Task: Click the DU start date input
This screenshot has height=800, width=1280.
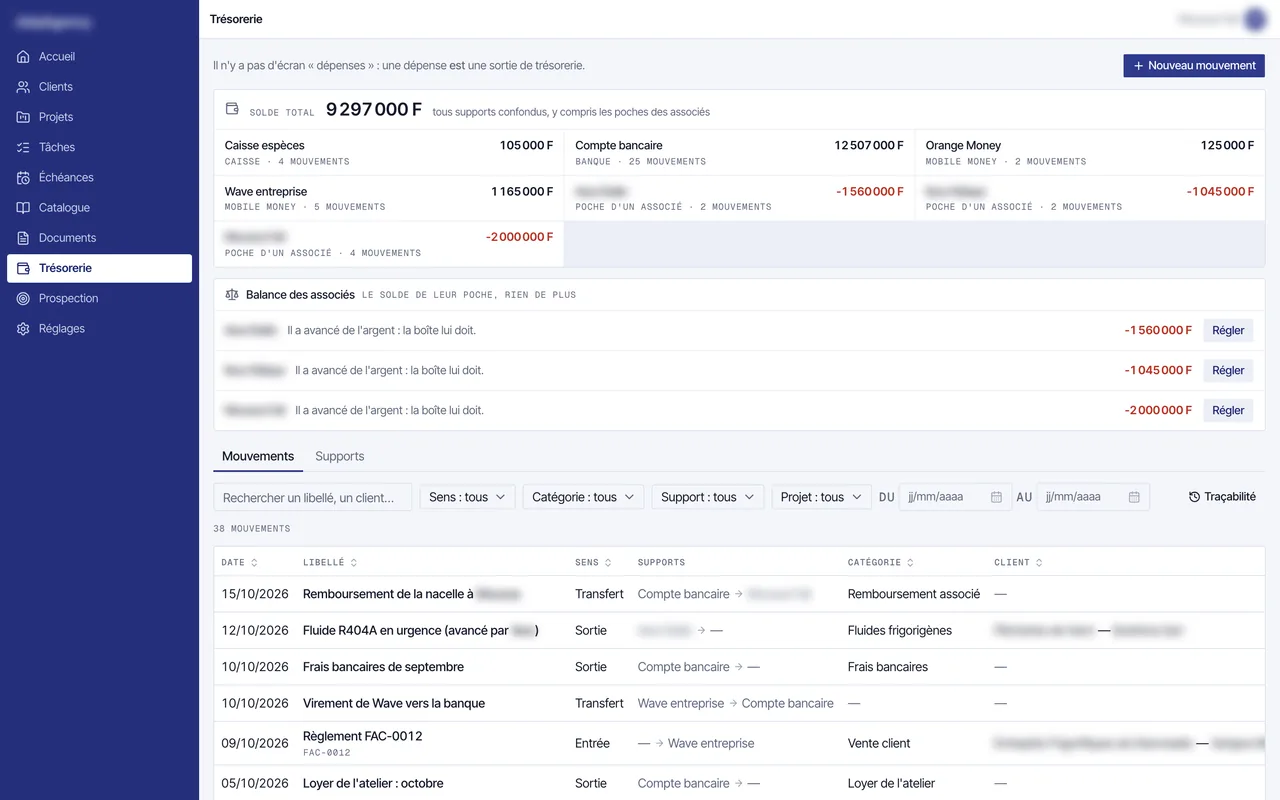Action: pos(955,497)
